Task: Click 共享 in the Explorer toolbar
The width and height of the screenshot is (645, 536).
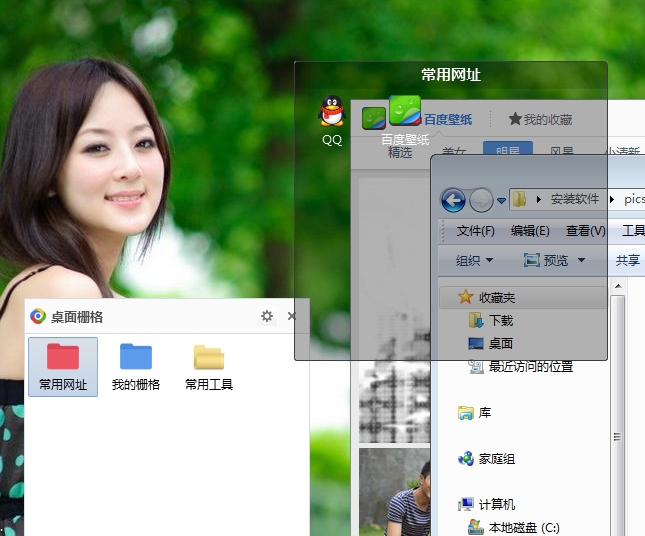Action: (628, 260)
